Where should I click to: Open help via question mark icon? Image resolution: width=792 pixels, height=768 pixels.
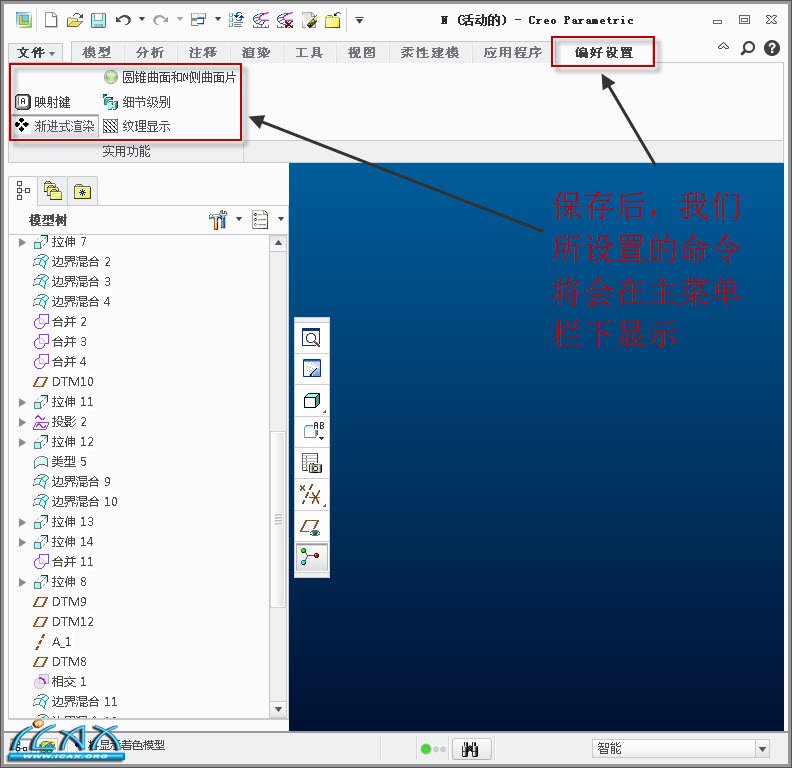[x=772, y=48]
